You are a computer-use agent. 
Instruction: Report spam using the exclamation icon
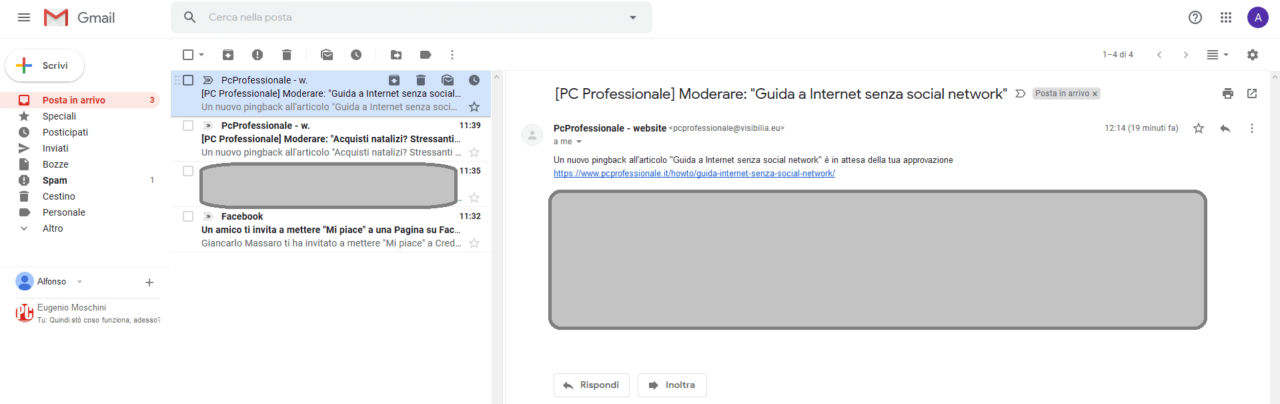[257, 55]
